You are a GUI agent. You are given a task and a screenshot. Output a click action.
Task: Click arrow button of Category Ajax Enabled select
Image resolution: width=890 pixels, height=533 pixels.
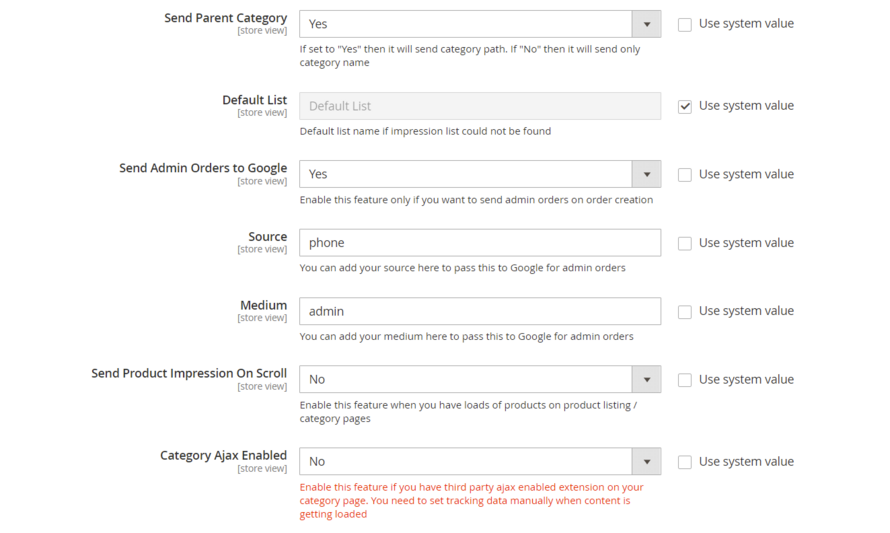(x=646, y=461)
